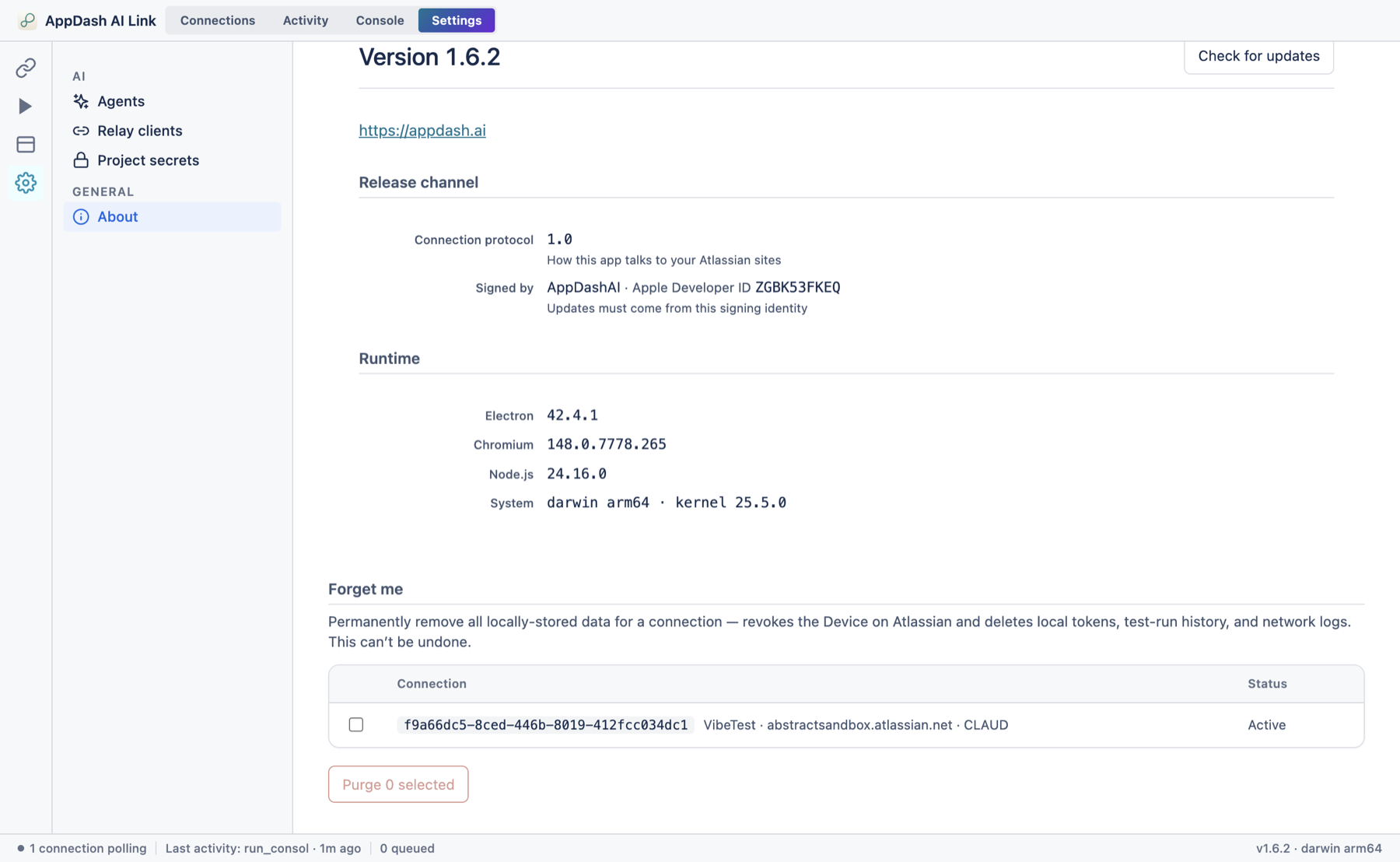The image size is (1400, 862).
Task: Click VibeTest abstractsandbox.atlassian.net connection label
Action: pyautogui.click(x=856, y=724)
